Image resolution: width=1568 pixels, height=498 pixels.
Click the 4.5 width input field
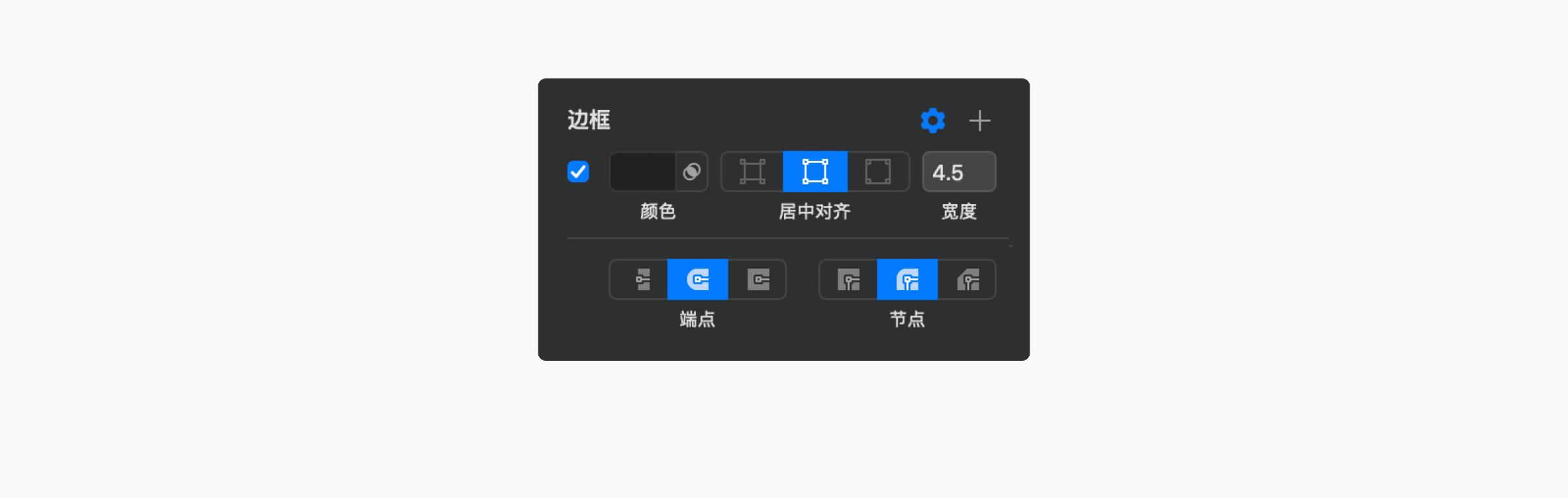pos(958,171)
